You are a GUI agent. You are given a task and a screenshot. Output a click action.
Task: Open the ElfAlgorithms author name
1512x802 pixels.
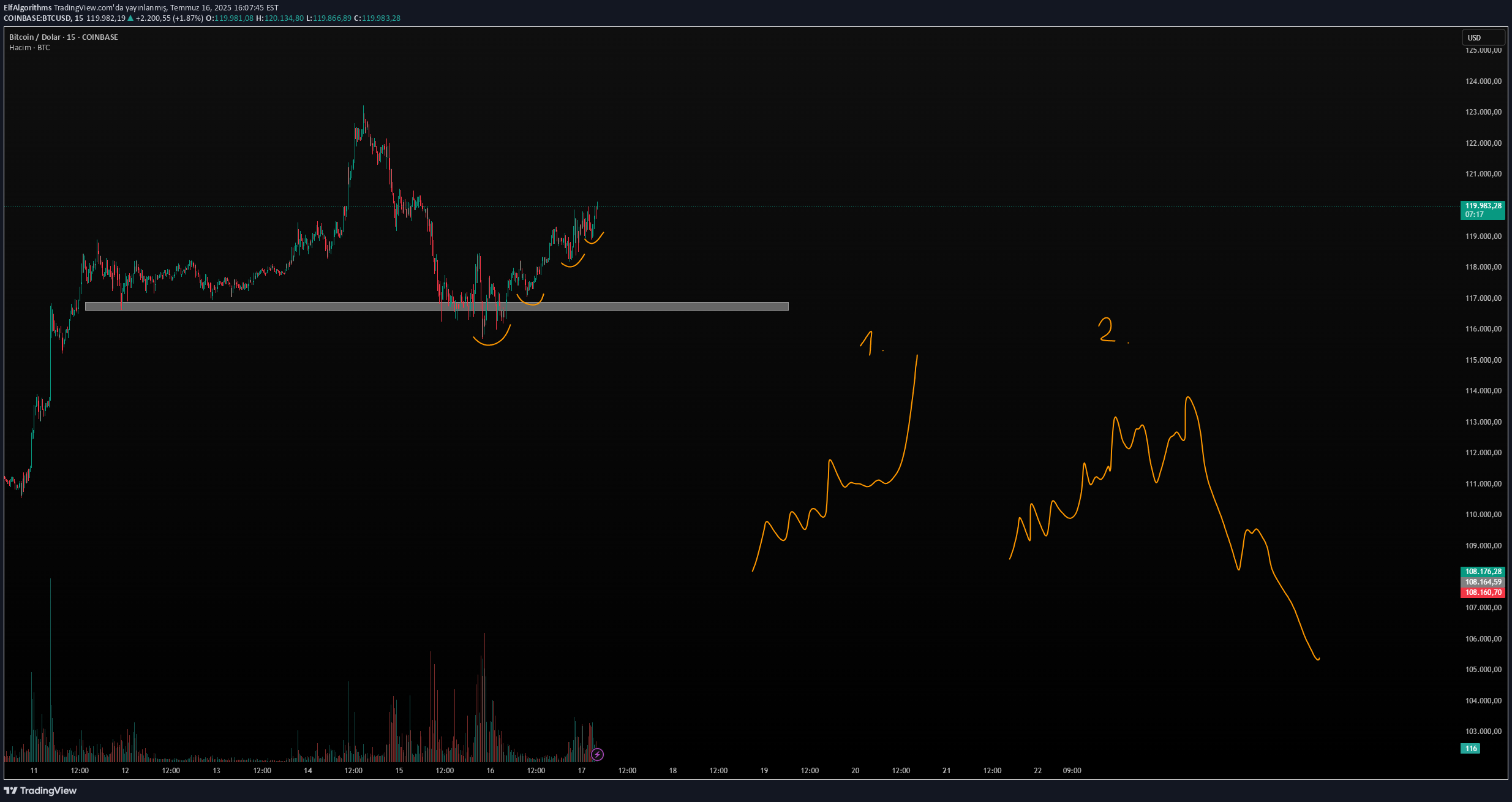click(28, 8)
